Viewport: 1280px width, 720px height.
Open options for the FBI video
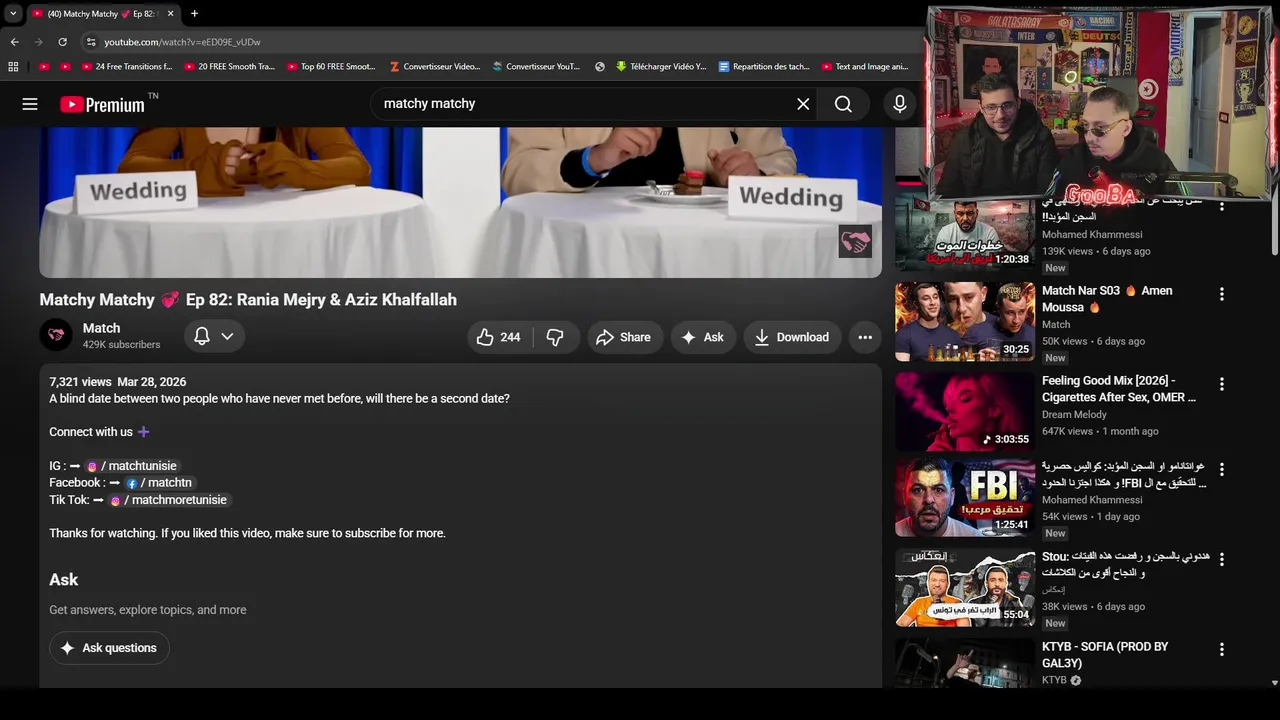point(1221,469)
